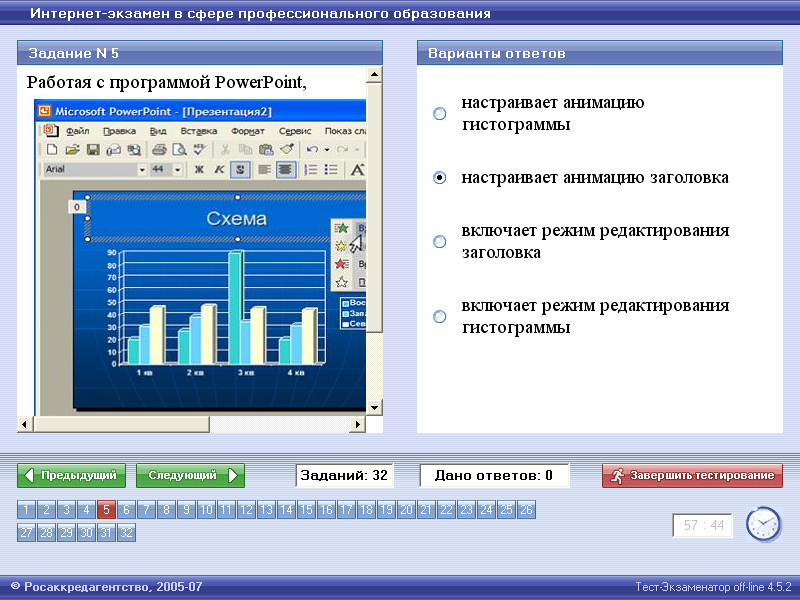Click the bulleted list icon
Viewport: 800px width, 600px height.
[x=332, y=169]
